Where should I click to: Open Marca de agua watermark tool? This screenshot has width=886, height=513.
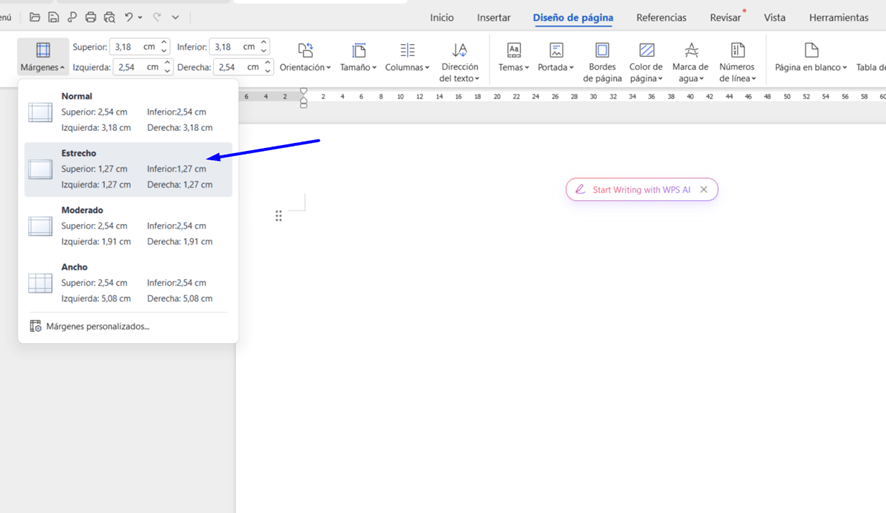690,51
